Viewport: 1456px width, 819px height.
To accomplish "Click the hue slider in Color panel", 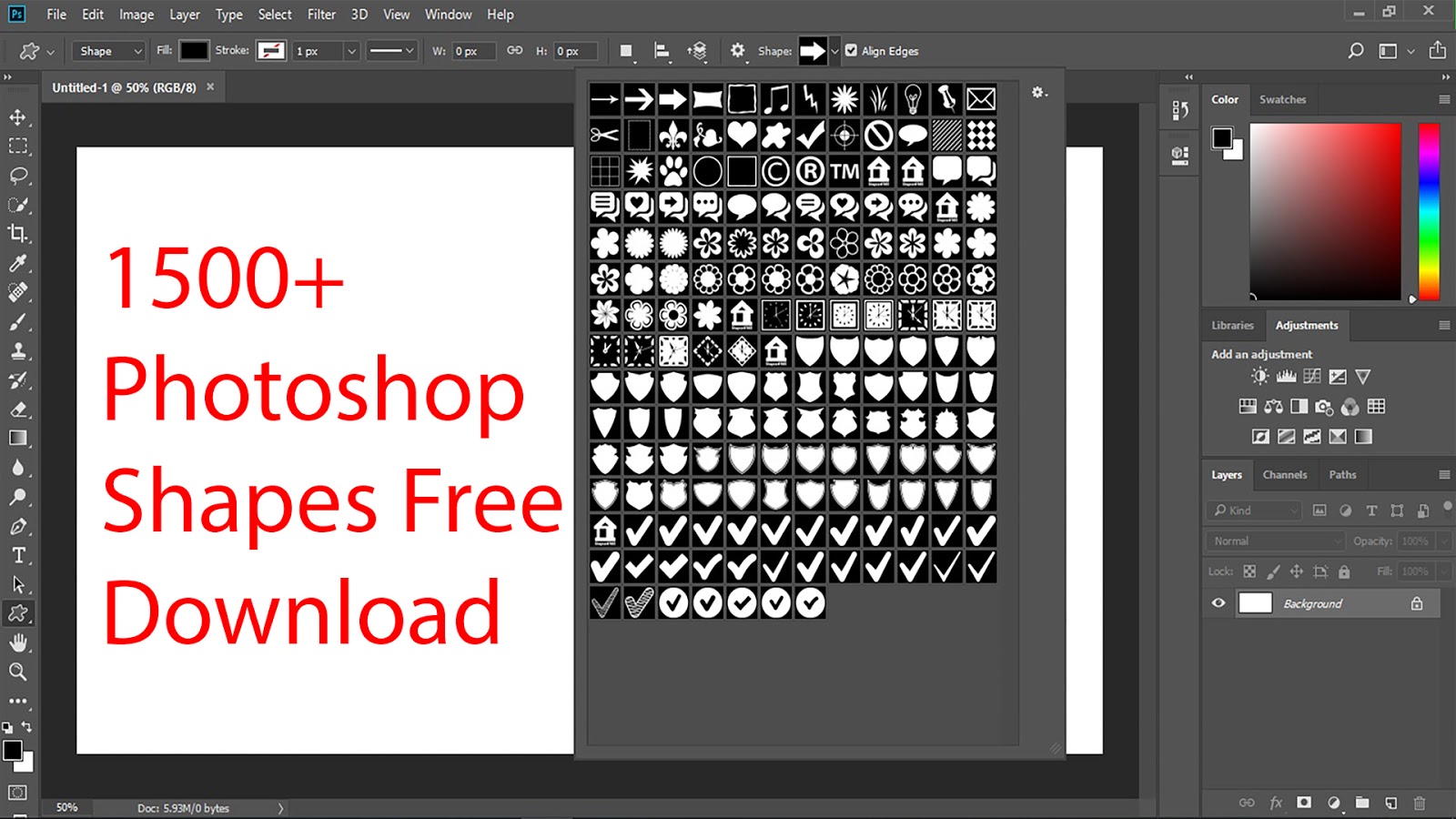I will tap(1429, 211).
